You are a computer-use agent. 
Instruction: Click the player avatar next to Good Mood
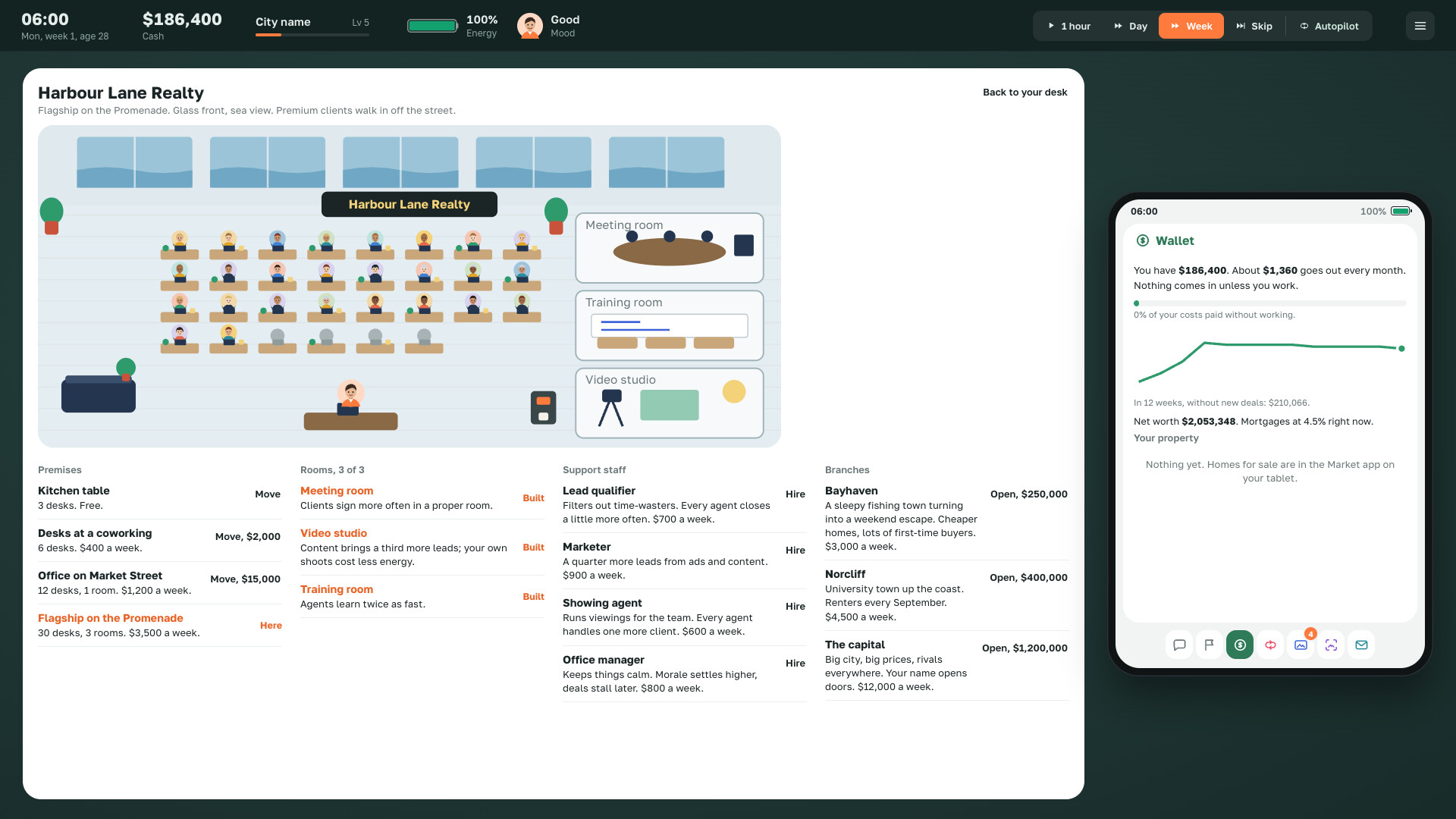coord(530,26)
